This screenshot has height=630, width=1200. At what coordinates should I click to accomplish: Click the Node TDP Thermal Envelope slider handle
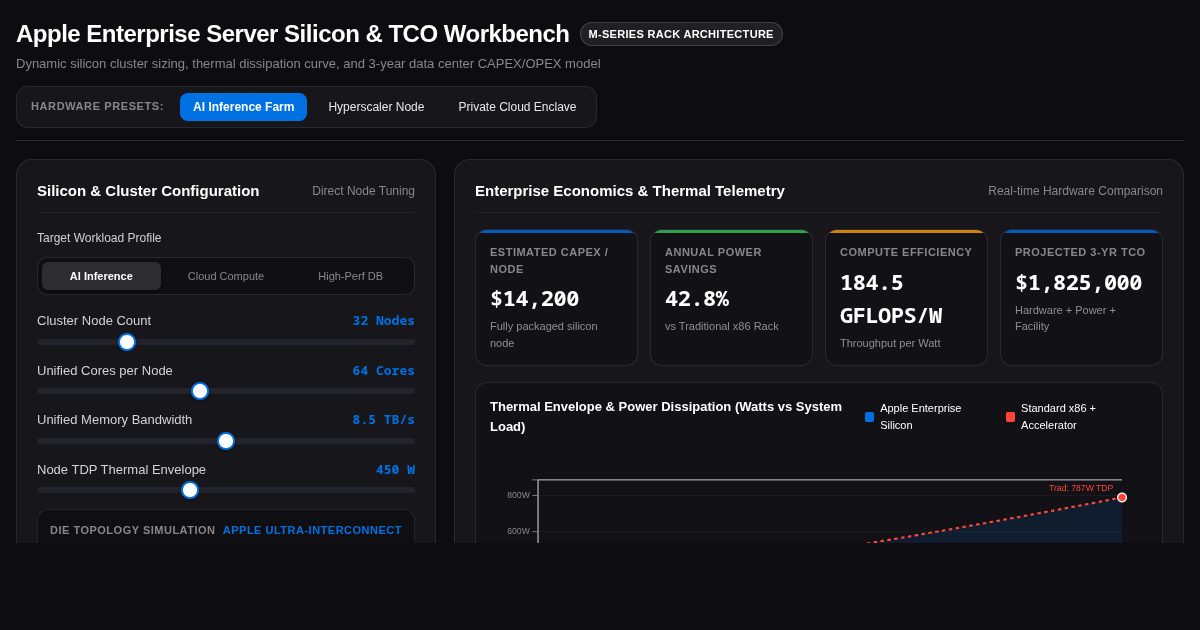point(190,490)
